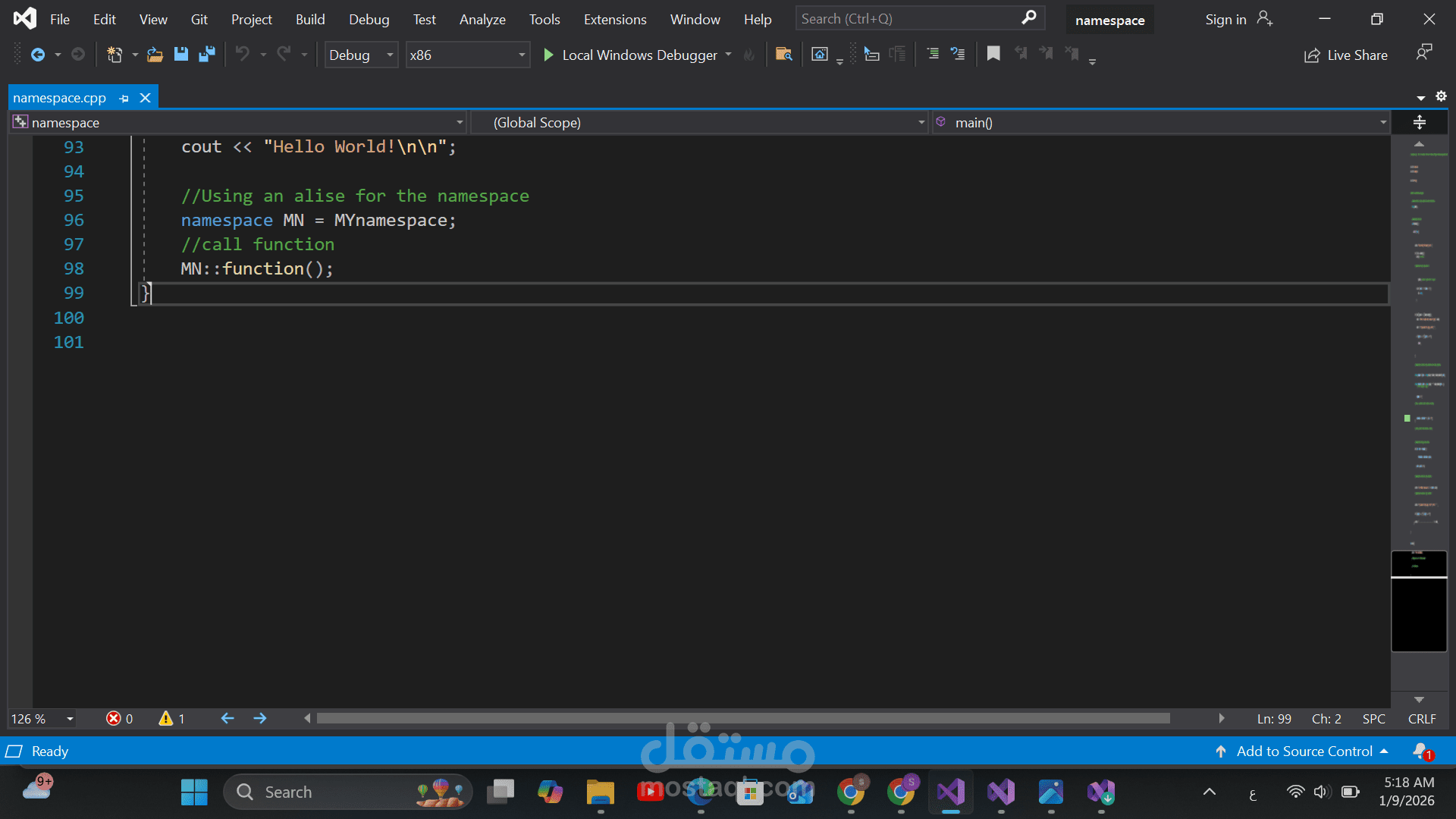Viewport: 1456px width, 819px height.
Task: Click the Comment selected lines icon
Action: (933, 55)
